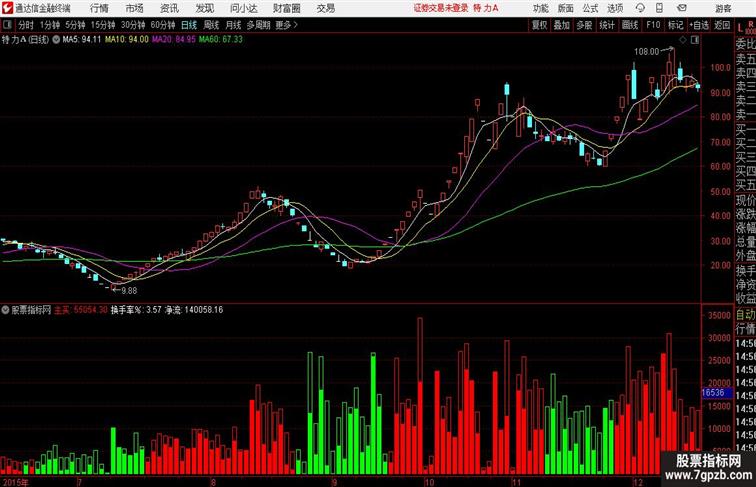Click month 8 on the time axis
This screenshot has height=487, width=756.
click(x=213, y=482)
